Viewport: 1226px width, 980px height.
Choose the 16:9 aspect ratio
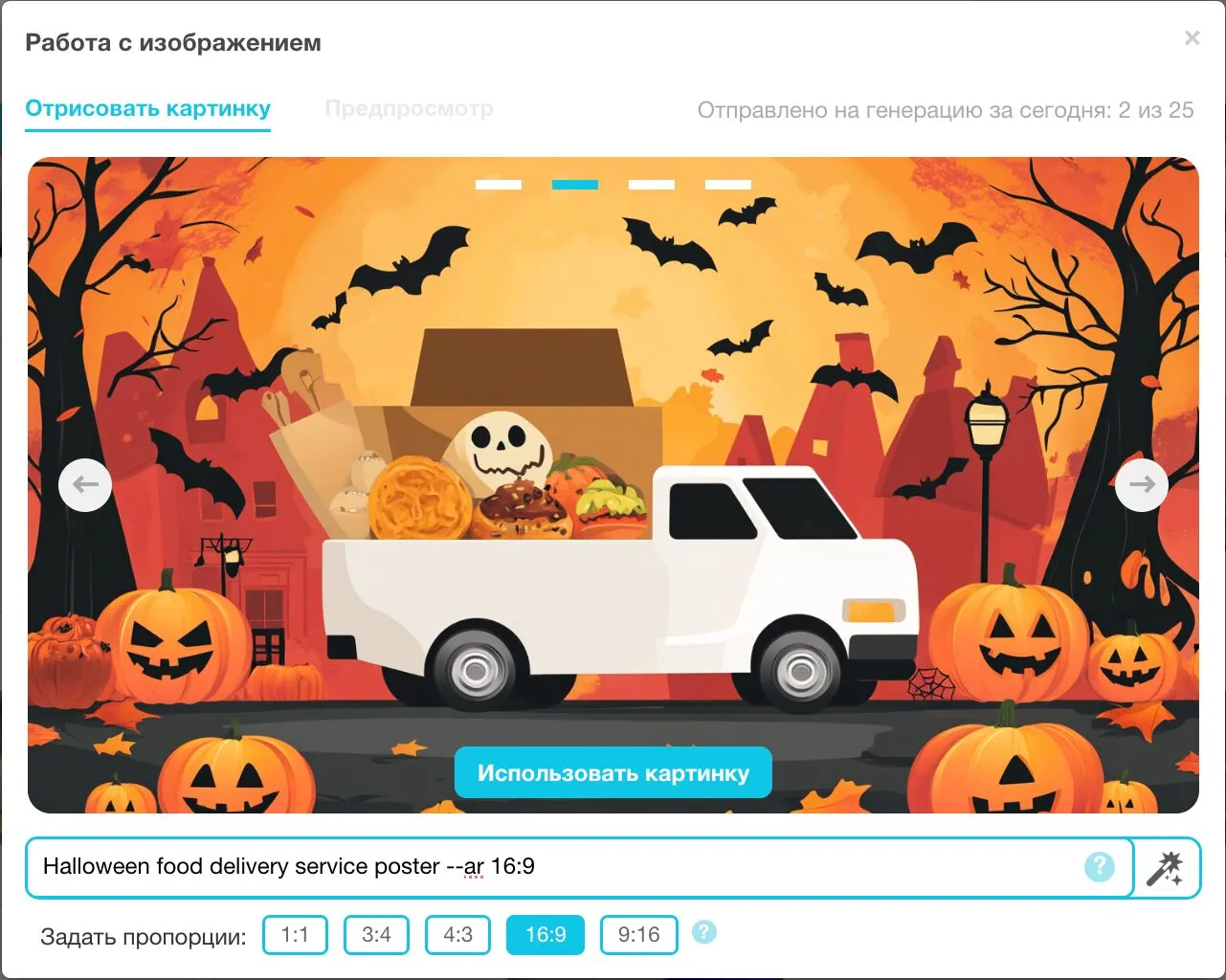[546, 935]
